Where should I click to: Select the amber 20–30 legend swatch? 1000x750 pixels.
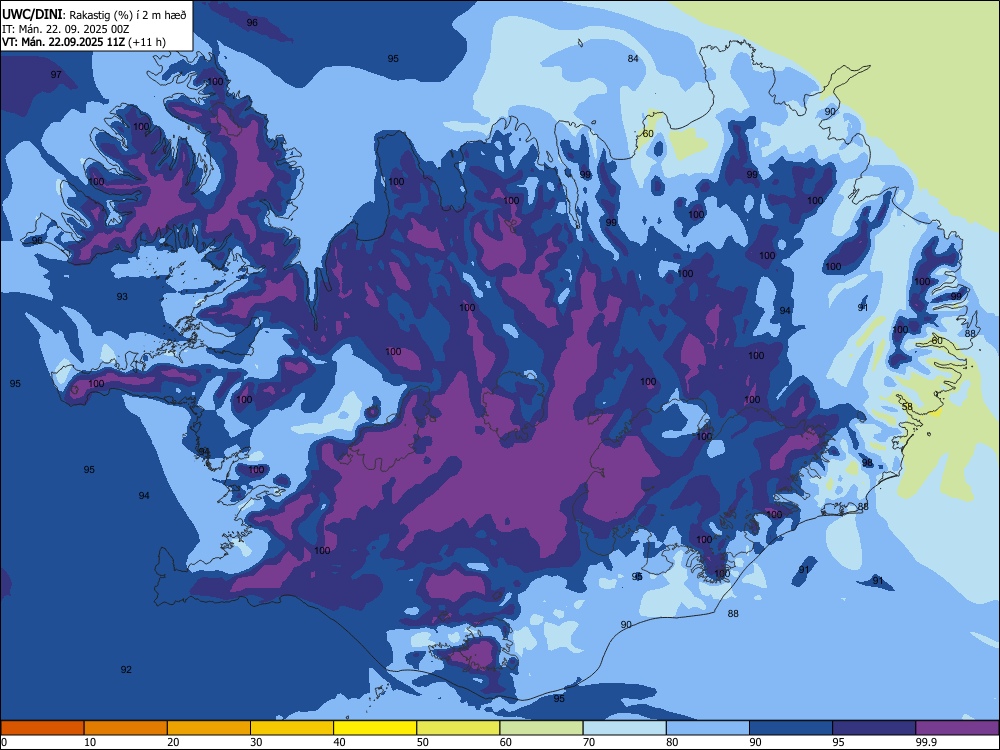pos(209,728)
